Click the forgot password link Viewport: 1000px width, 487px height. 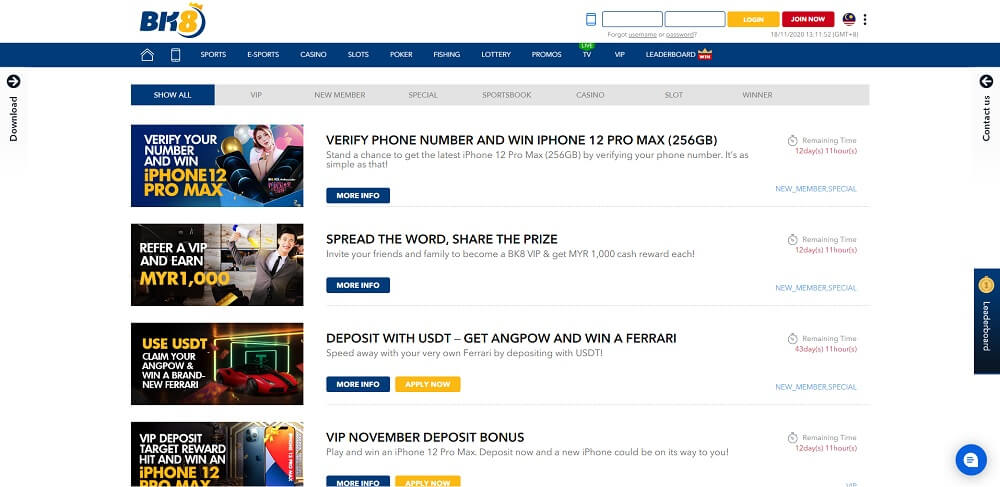point(681,34)
